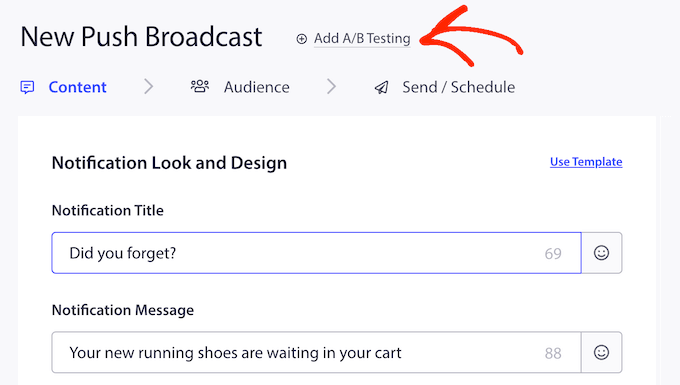Screen dimensions: 680x385
Task: Click the paper plane Send icon
Action: [x=382, y=88]
